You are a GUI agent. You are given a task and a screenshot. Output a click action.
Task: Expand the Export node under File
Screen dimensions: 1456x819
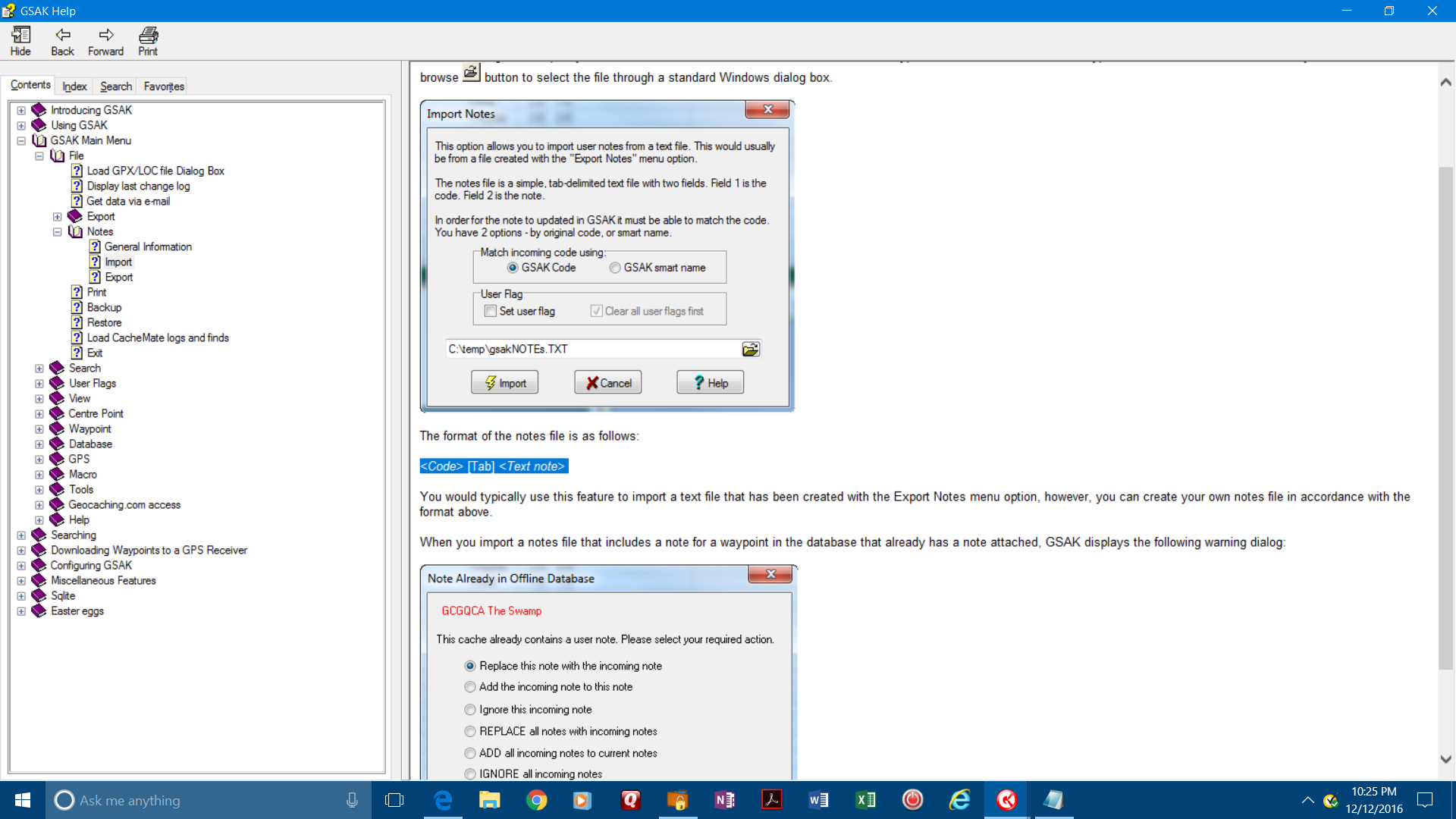point(58,217)
